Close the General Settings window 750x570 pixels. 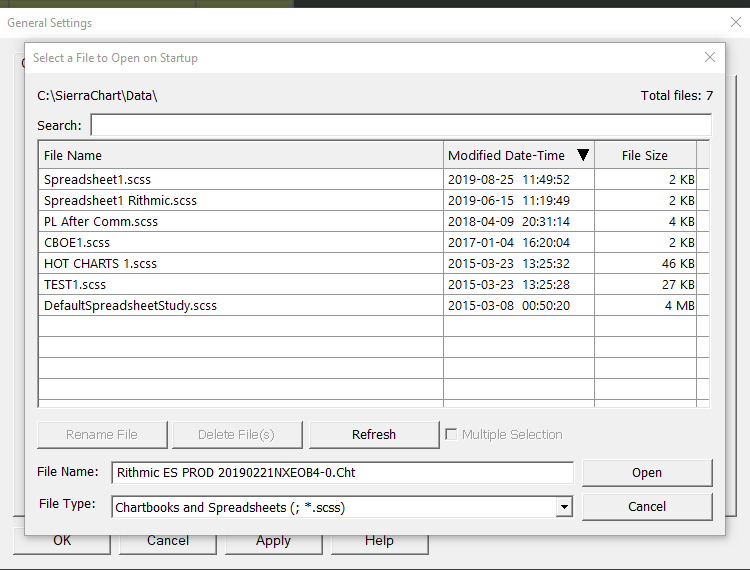(736, 22)
